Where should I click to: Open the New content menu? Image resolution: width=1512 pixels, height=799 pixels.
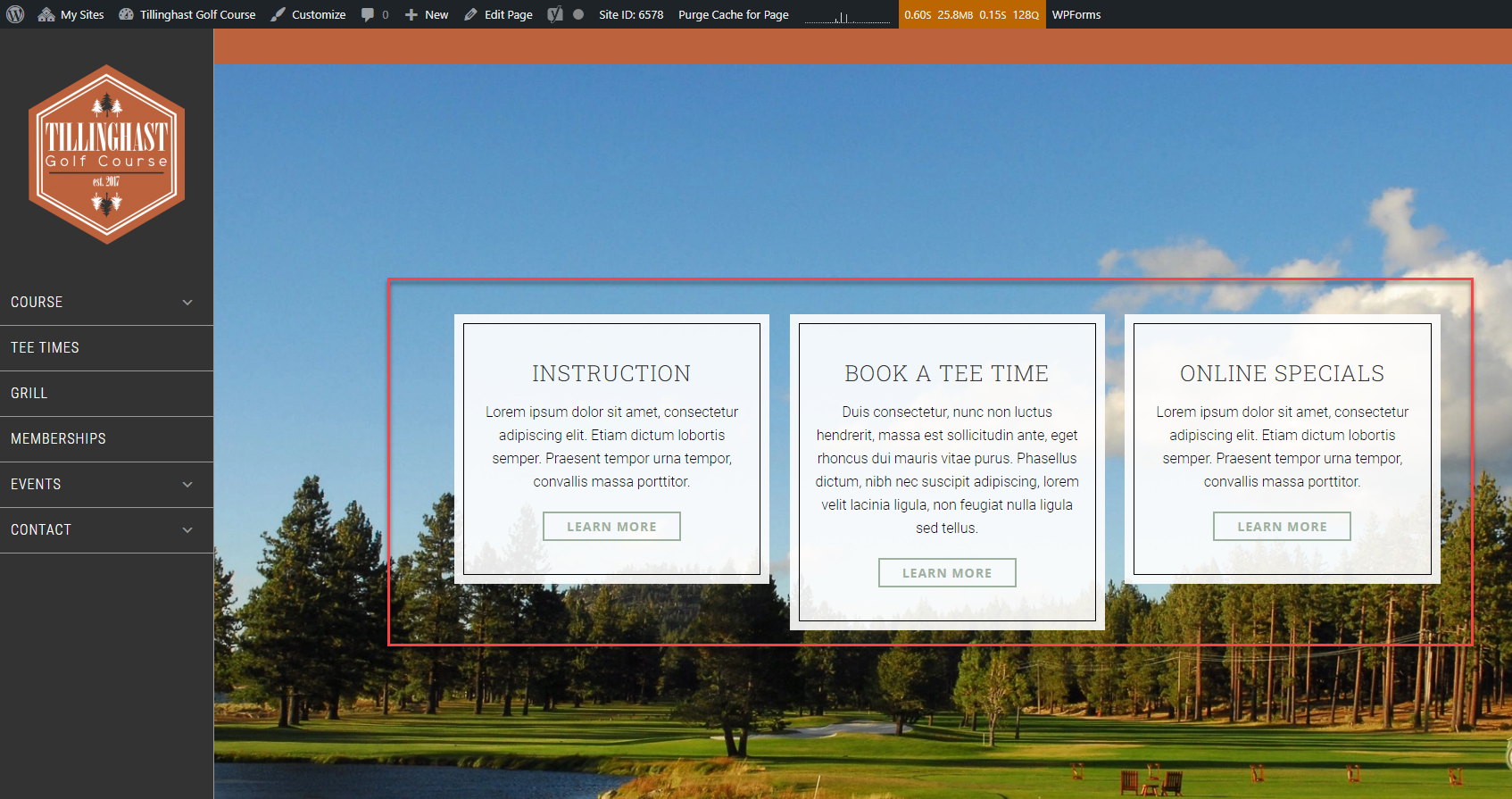click(x=427, y=14)
